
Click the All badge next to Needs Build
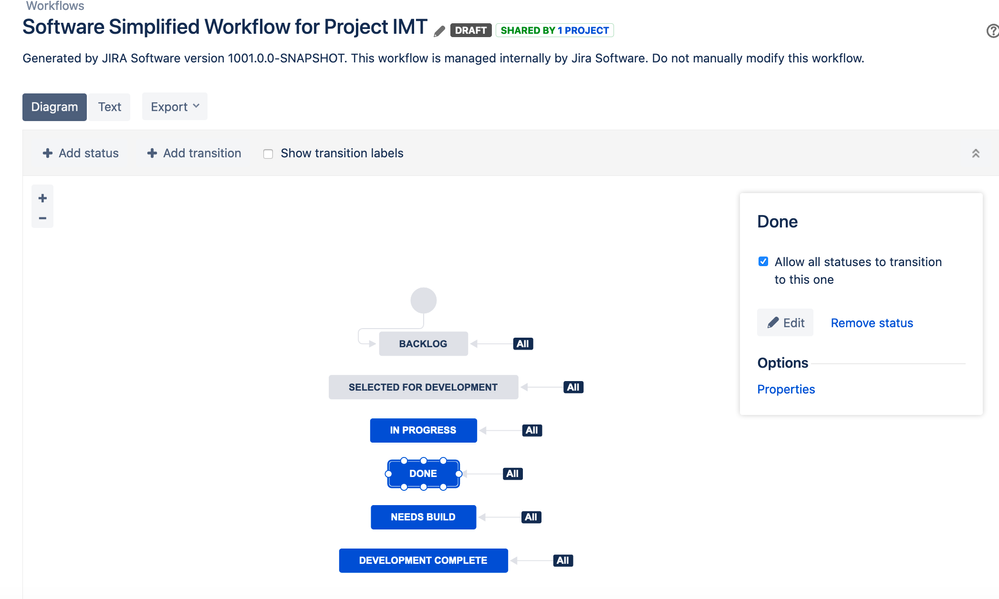(x=531, y=517)
